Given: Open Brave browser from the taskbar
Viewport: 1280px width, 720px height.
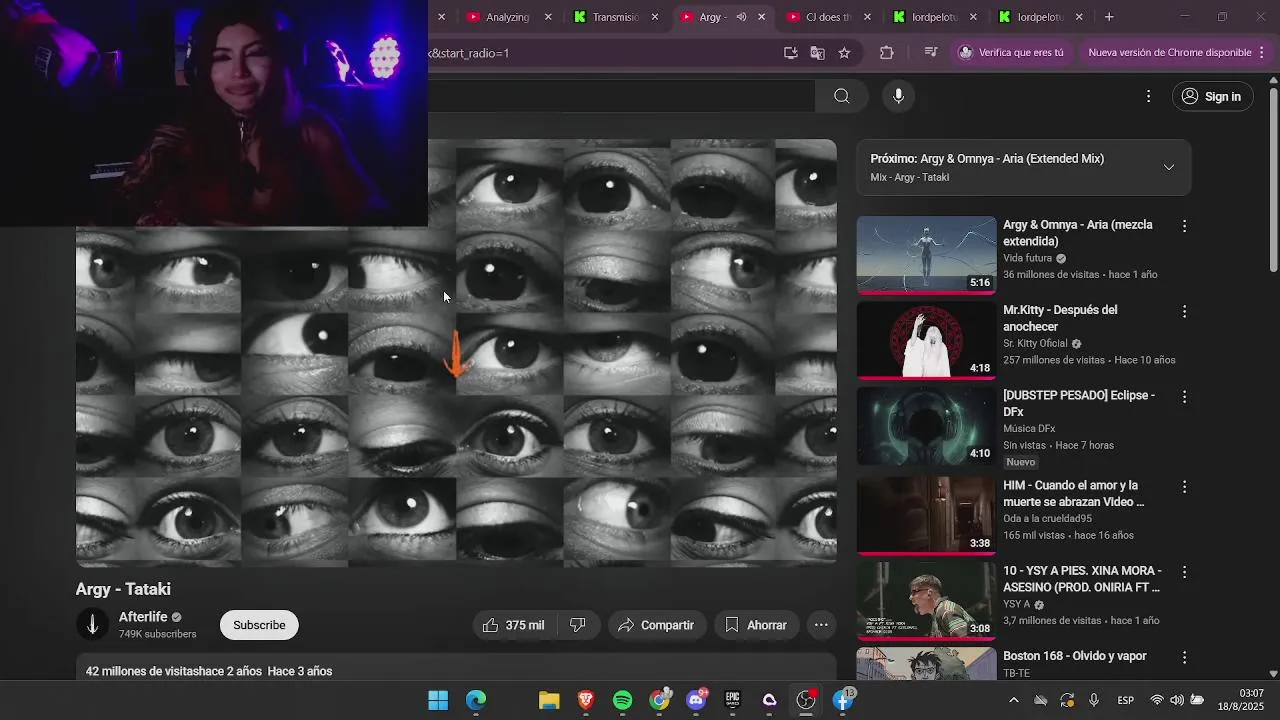Looking at the screenshot, I should tap(586, 700).
